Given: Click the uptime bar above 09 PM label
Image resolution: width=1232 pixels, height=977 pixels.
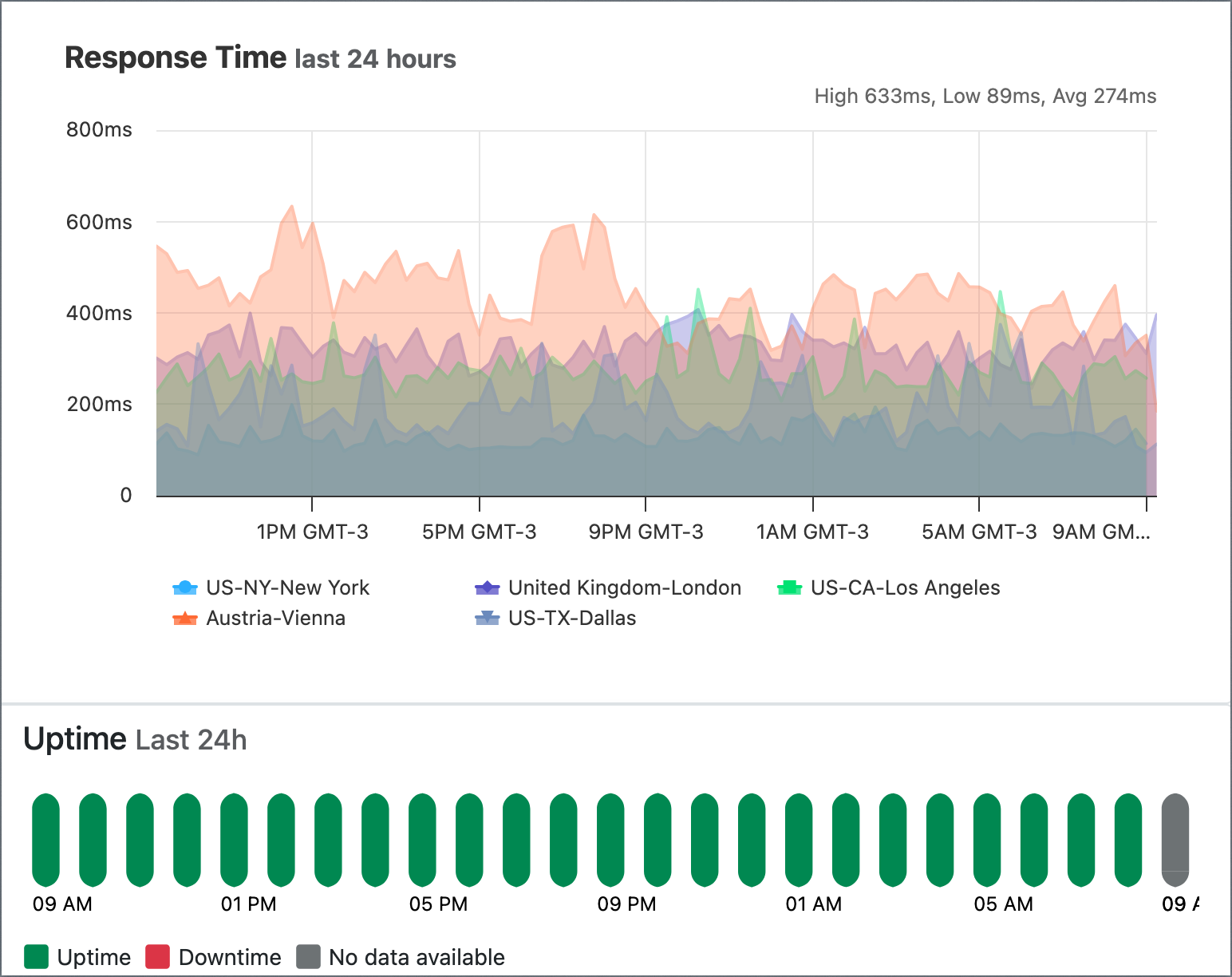Looking at the screenshot, I should click(611, 841).
